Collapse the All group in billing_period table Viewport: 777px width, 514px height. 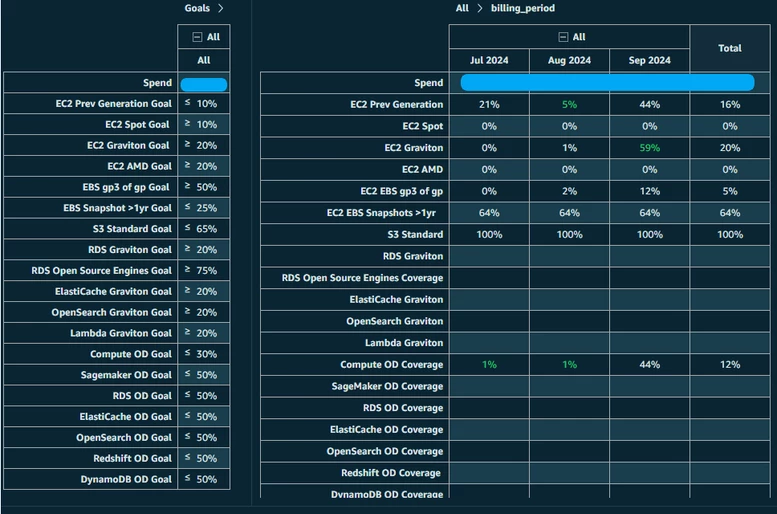pos(563,37)
